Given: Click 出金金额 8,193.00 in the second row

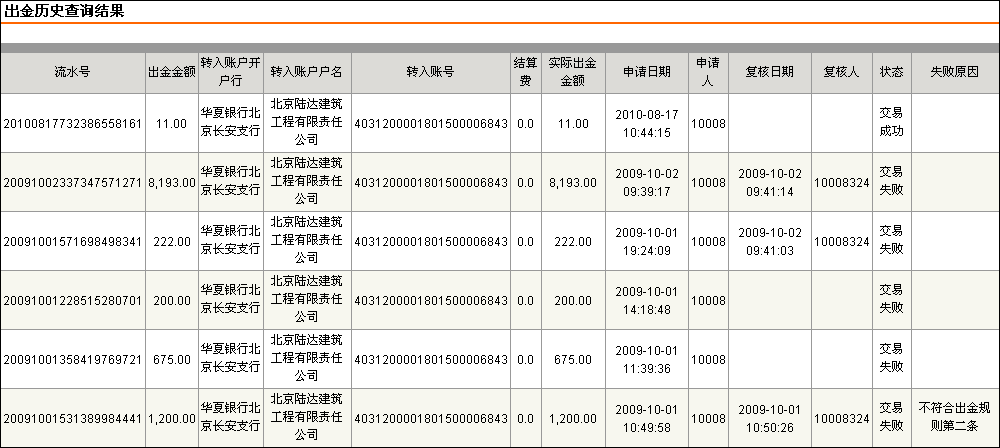Looking at the screenshot, I should pos(172,183).
